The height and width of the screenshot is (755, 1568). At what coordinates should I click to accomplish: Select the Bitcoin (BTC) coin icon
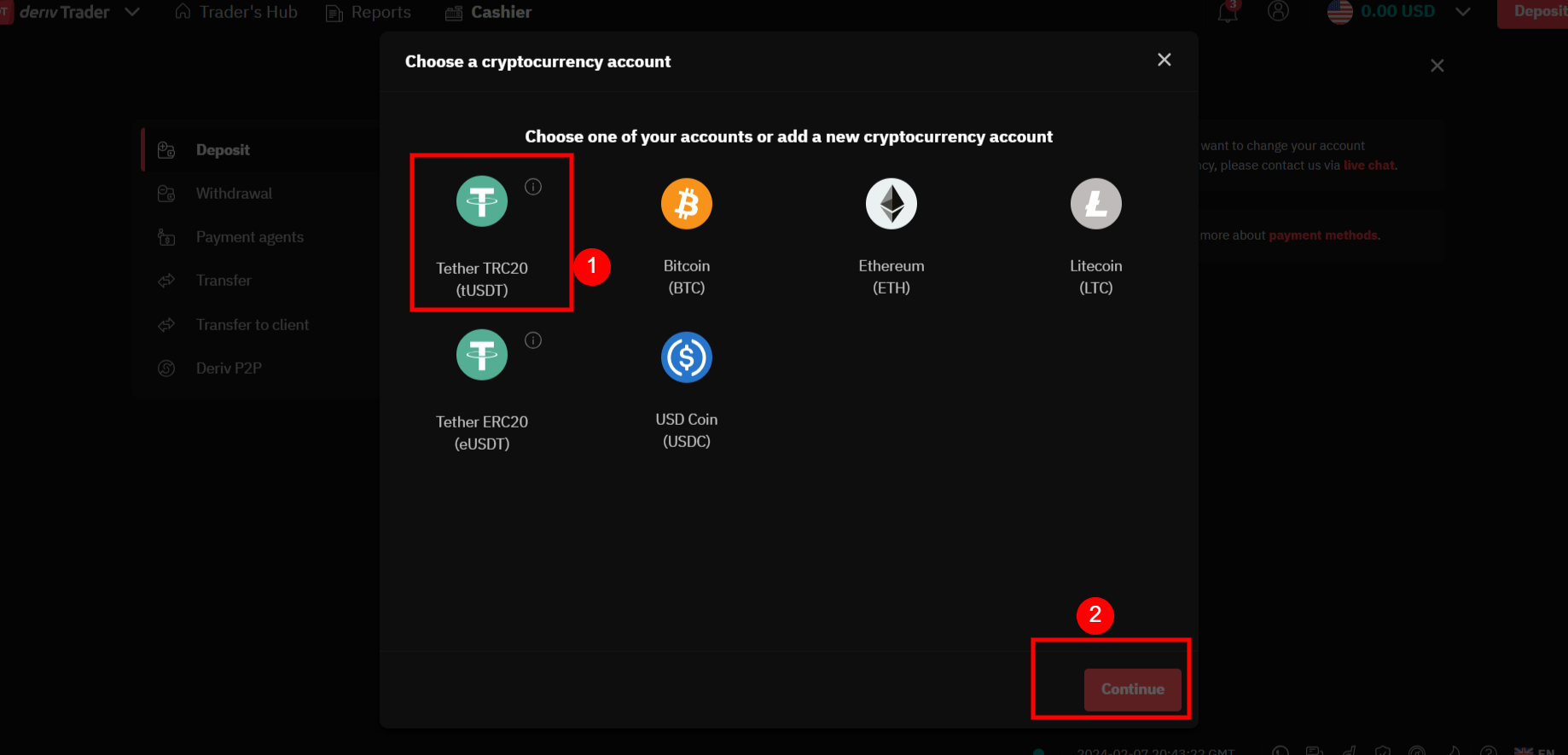tap(687, 204)
